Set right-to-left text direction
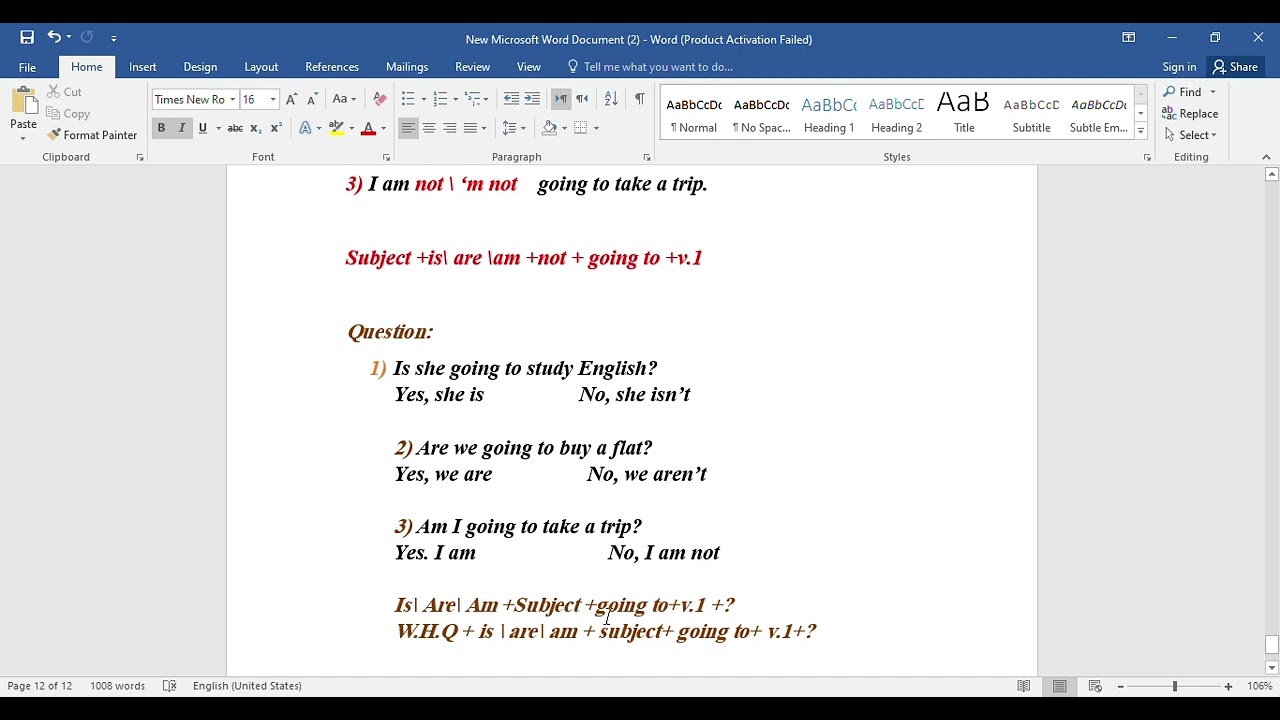 click(x=582, y=99)
